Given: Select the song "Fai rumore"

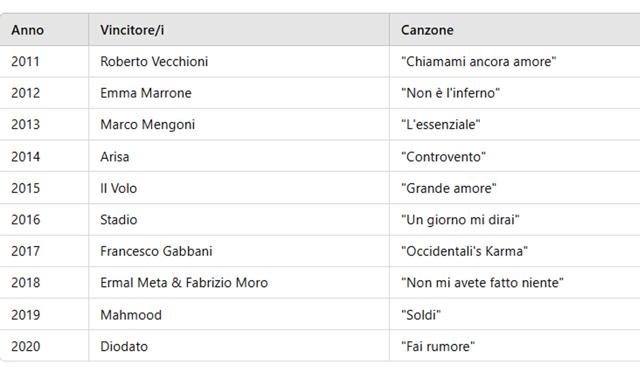Looking at the screenshot, I should click(438, 346).
